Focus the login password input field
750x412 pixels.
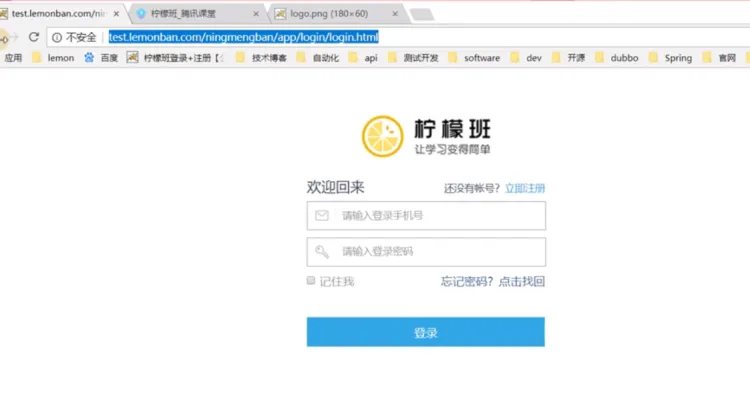tap(426, 252)
